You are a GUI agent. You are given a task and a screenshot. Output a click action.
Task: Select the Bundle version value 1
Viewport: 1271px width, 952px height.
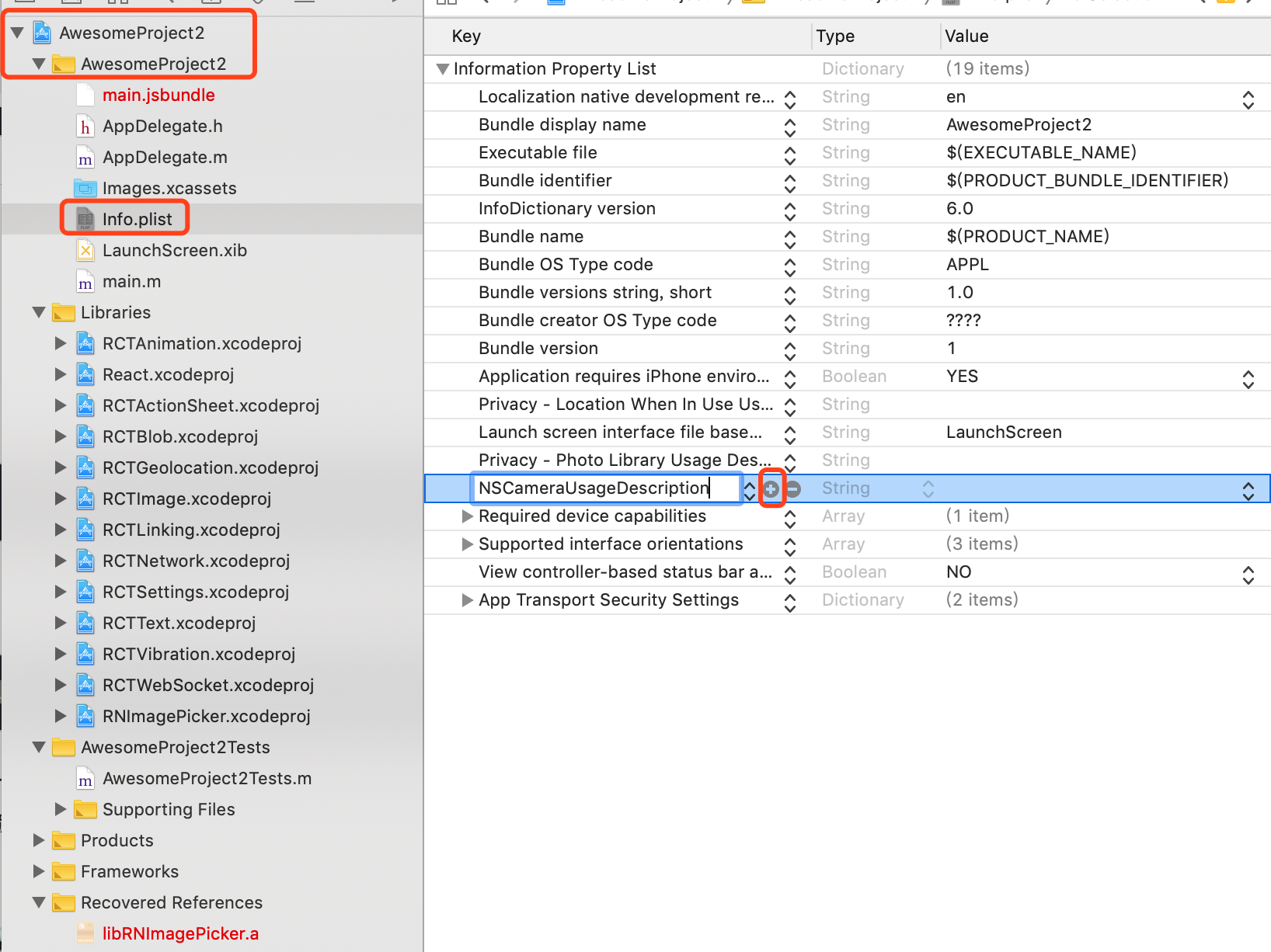(952, 349)
